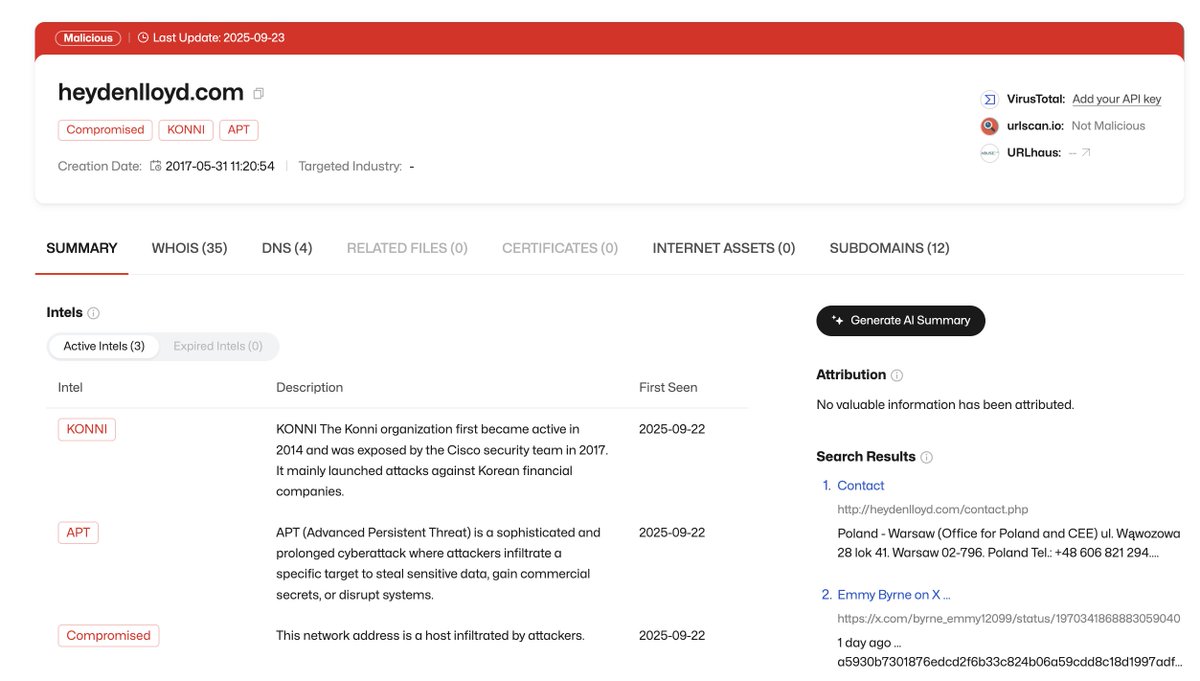1200x681 pixels.
Task: Open the DNS (4) tab
Action: click(x=287, y=248)
